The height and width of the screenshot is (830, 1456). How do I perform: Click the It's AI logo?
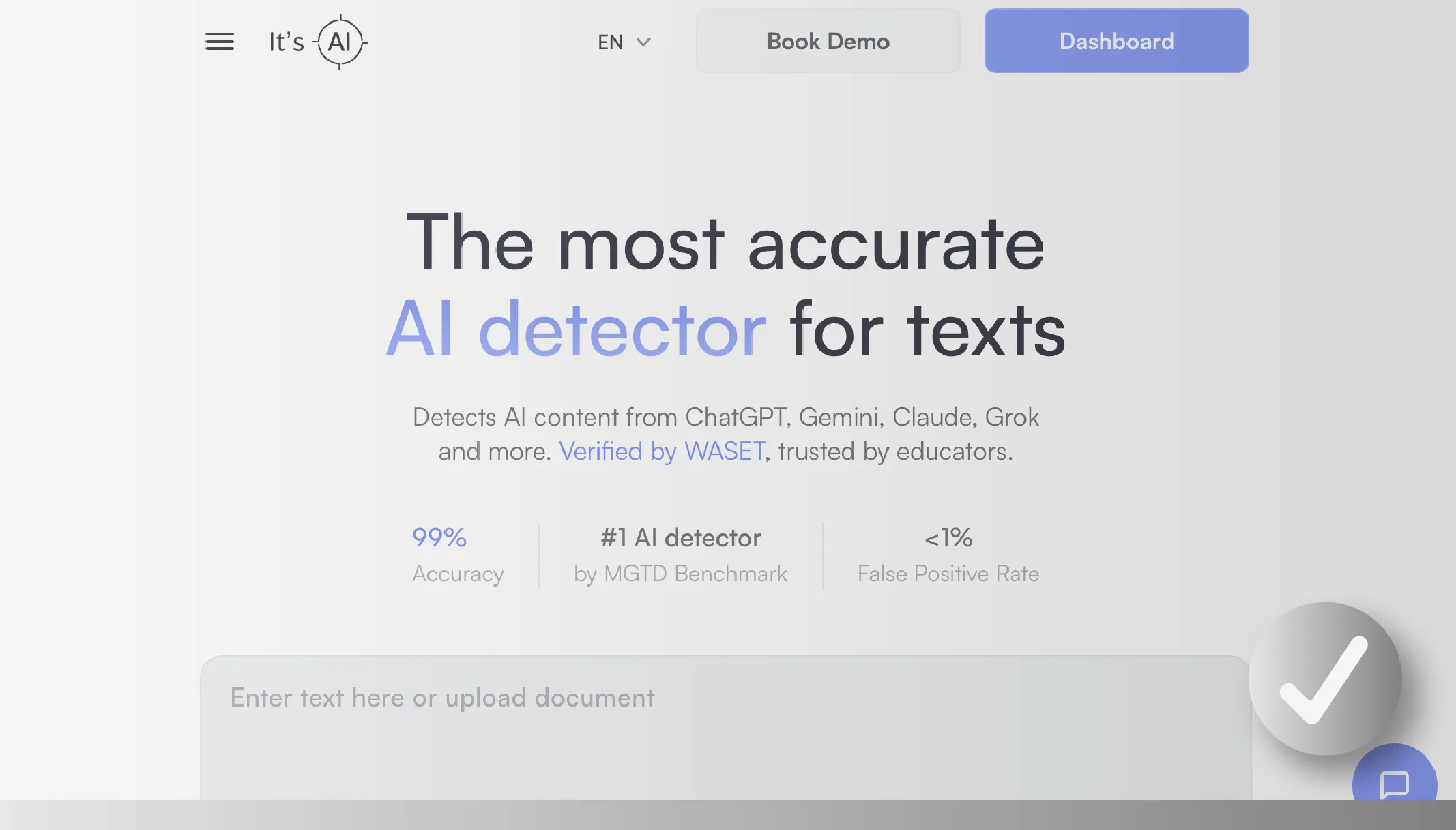click(x=319, y=42)
